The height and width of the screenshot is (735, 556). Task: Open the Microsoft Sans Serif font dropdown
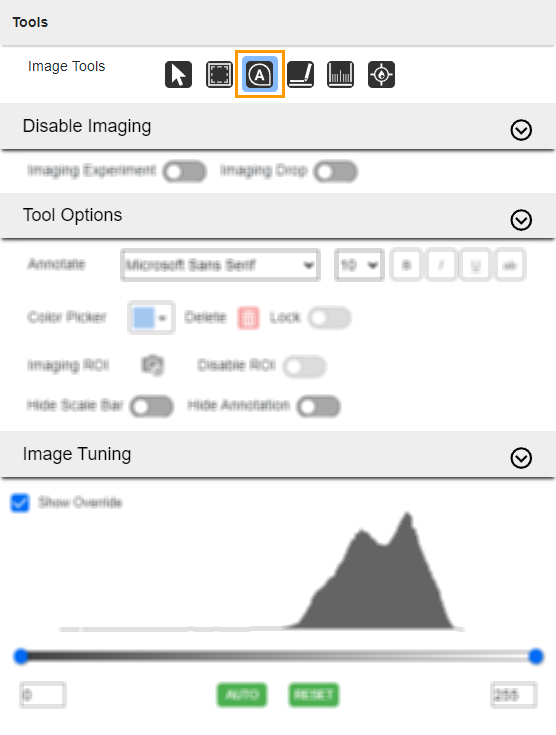coord(220,265)
